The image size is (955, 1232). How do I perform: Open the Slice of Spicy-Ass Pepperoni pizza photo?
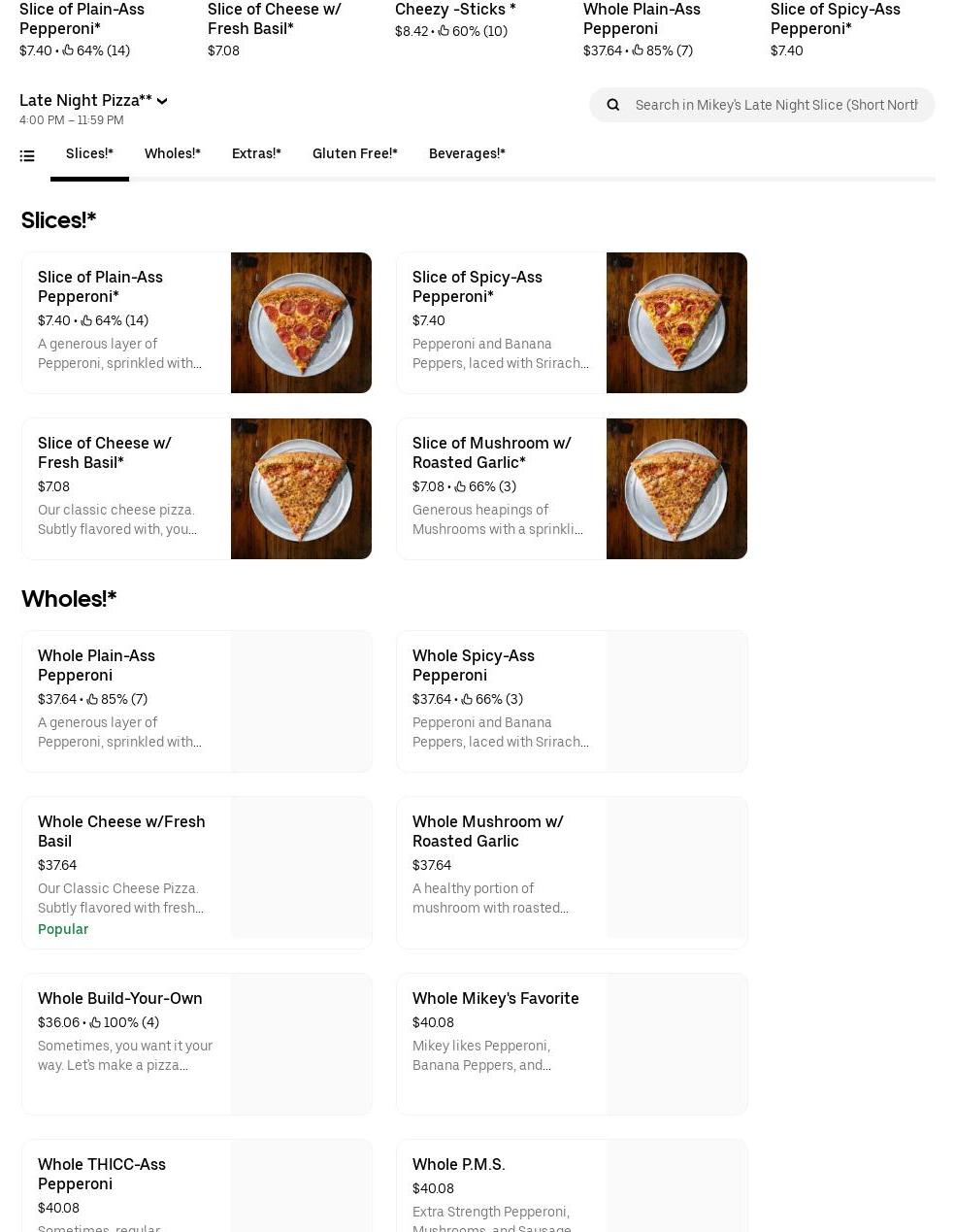pos(676,322)
